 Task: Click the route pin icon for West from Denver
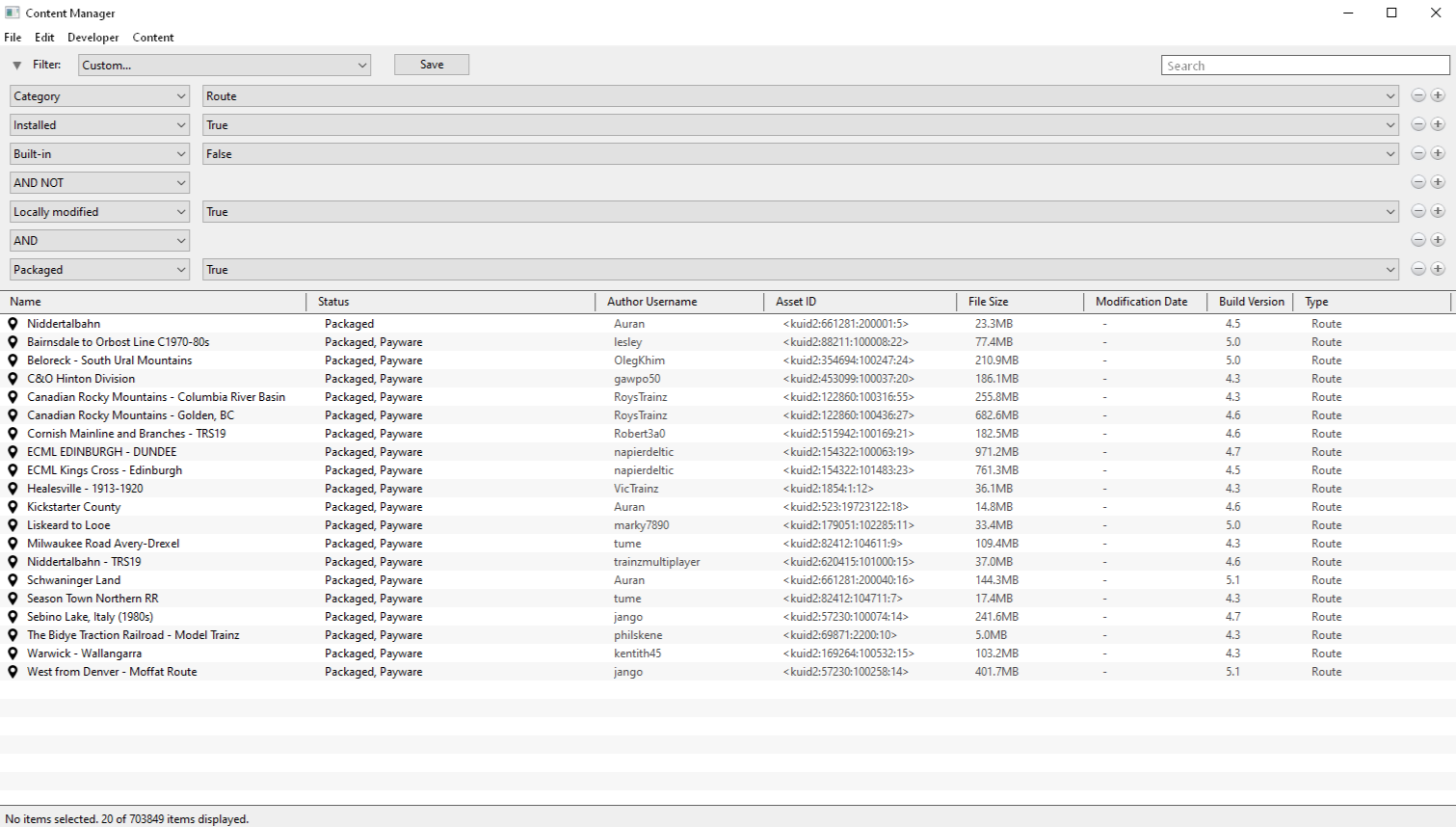(x=13, y=672)
